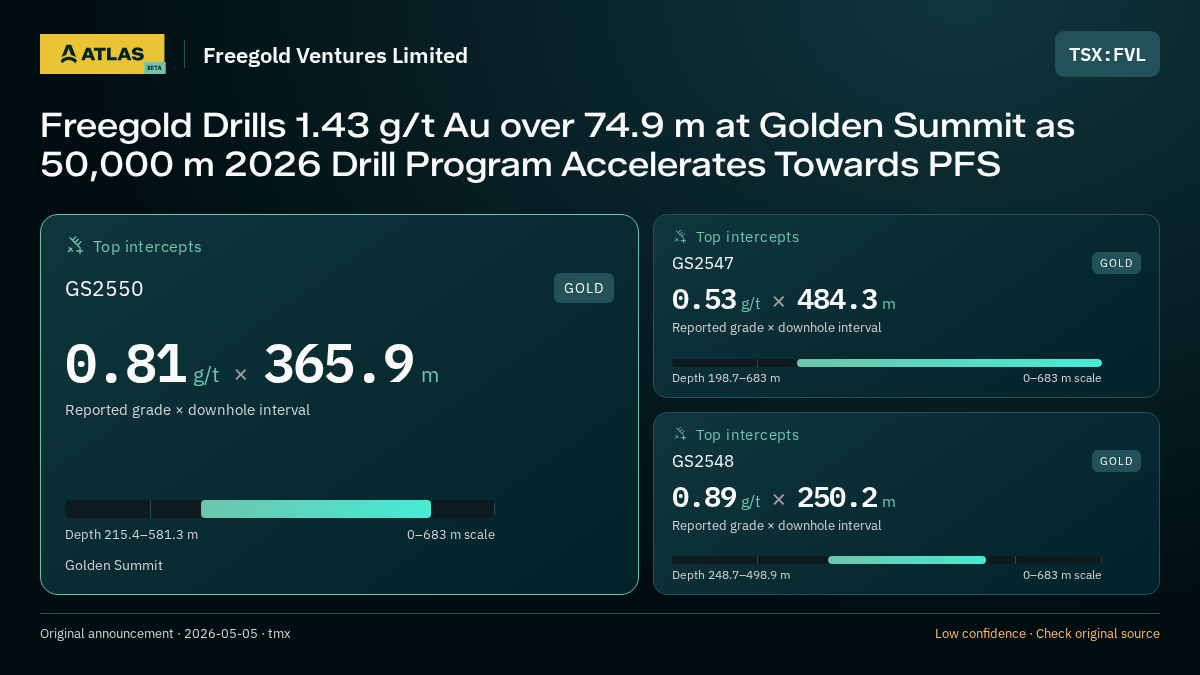Viewport: 1200px width, 675px height.
Task: Click the GS2548 depth interval bar
Action: click(x=887, y=560)
